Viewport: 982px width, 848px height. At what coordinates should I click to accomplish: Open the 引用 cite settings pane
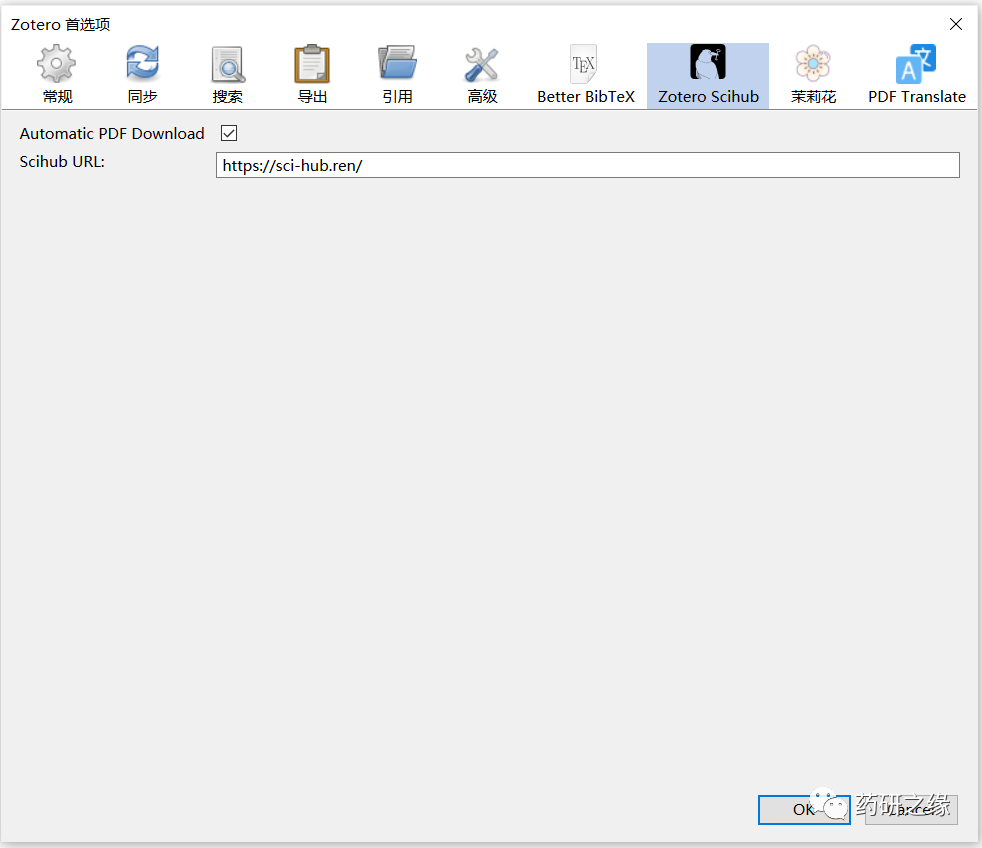pos(397,75)
